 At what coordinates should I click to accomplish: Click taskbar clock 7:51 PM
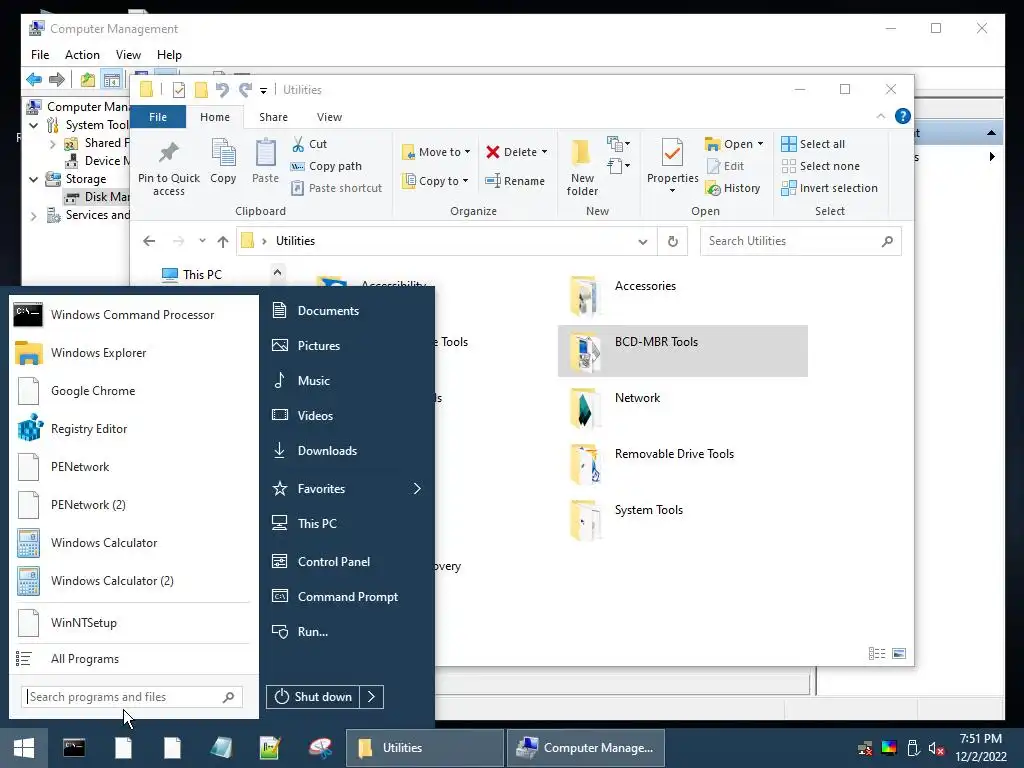[x=980, y=739]
